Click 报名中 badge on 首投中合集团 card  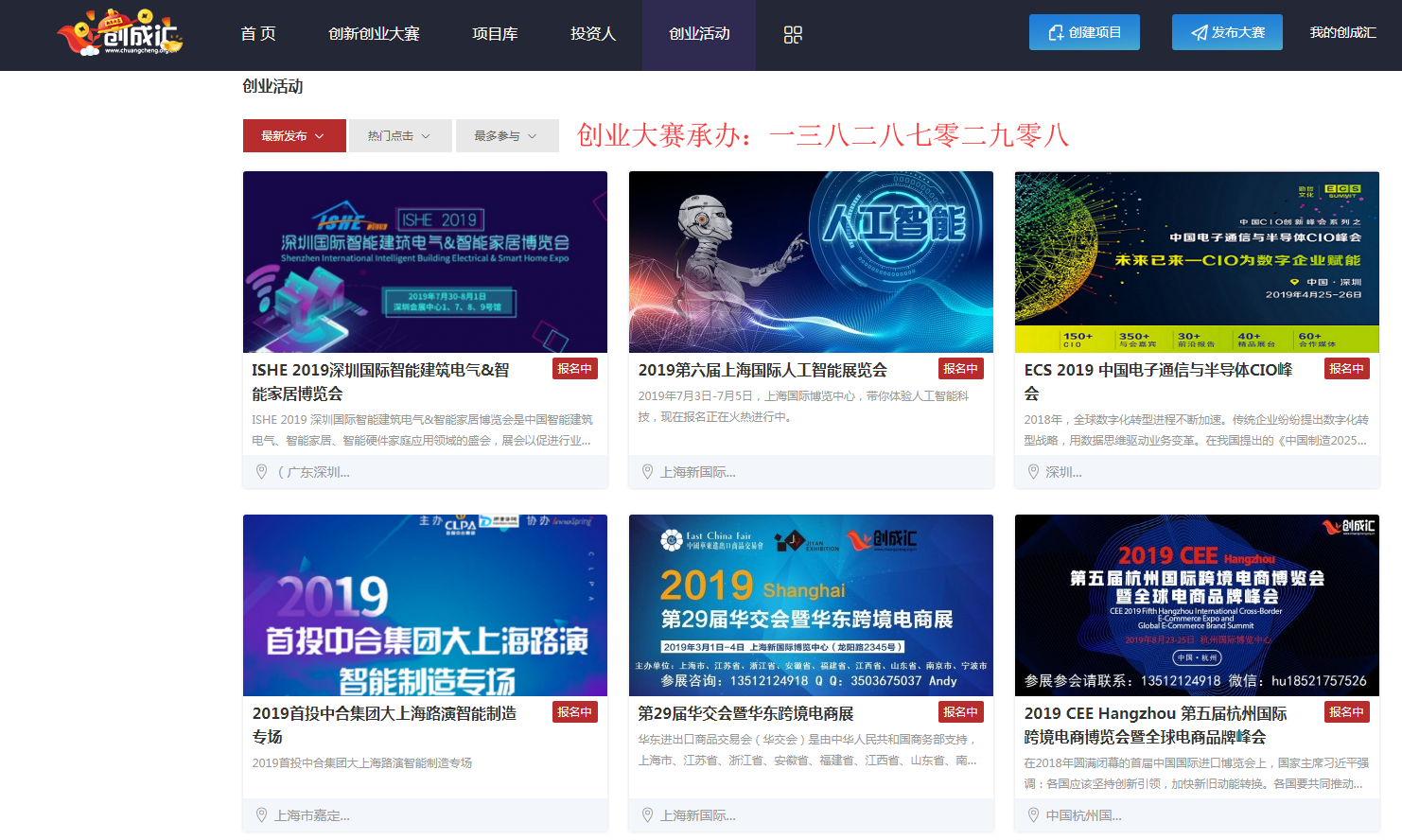575,712
